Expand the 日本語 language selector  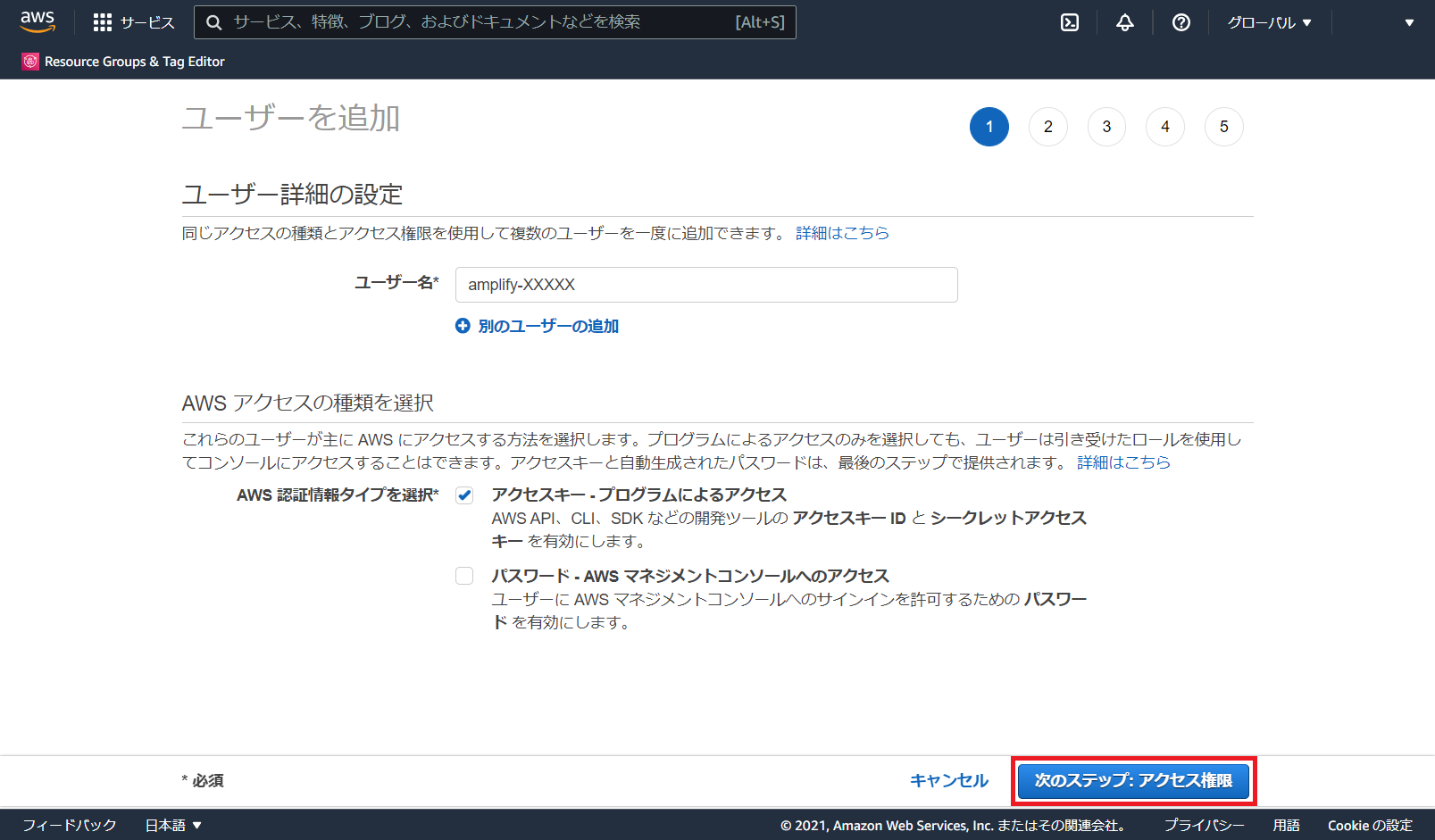click(173, 826)
